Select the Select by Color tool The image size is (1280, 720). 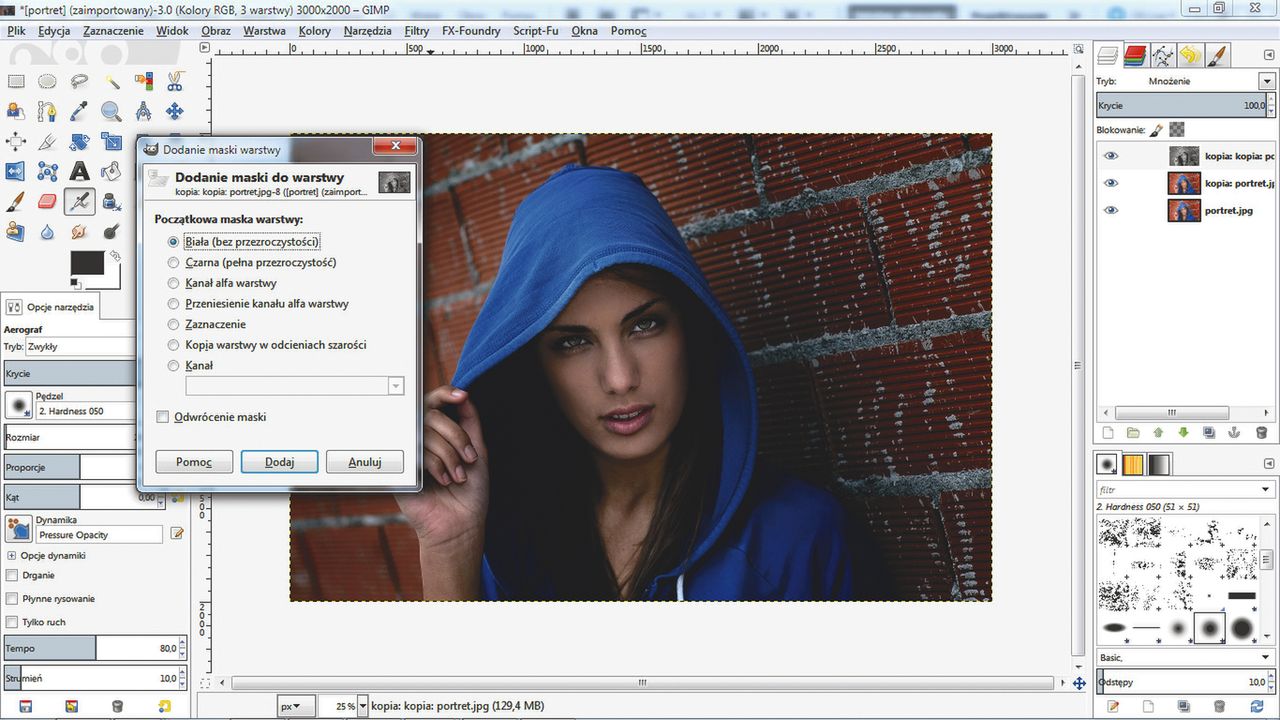coord(143,81)
